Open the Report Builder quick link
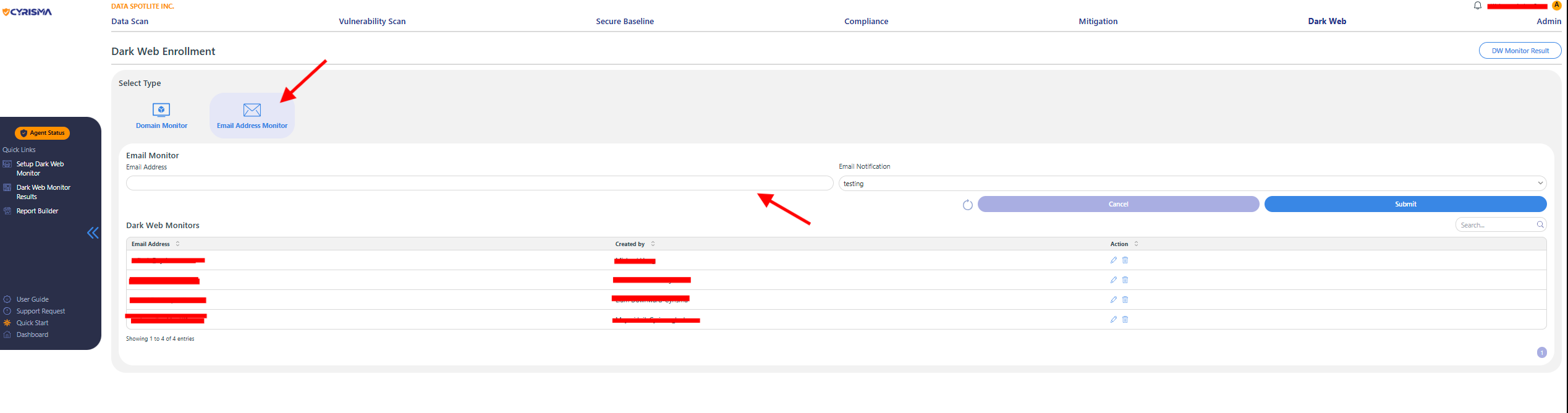Viewport: 1568px width, 413px height. tap(37, 211)
